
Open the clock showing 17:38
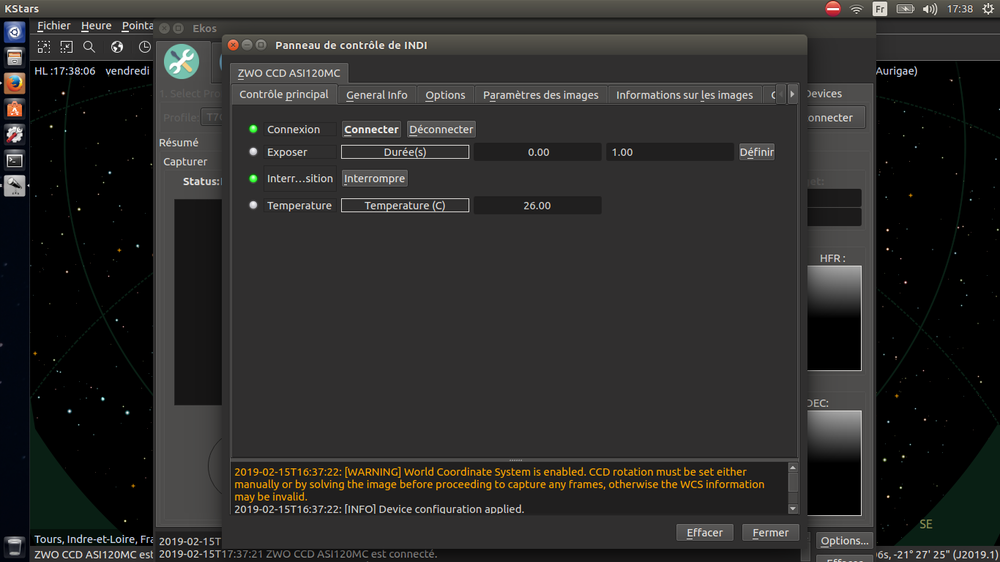(x=960, y=9)
